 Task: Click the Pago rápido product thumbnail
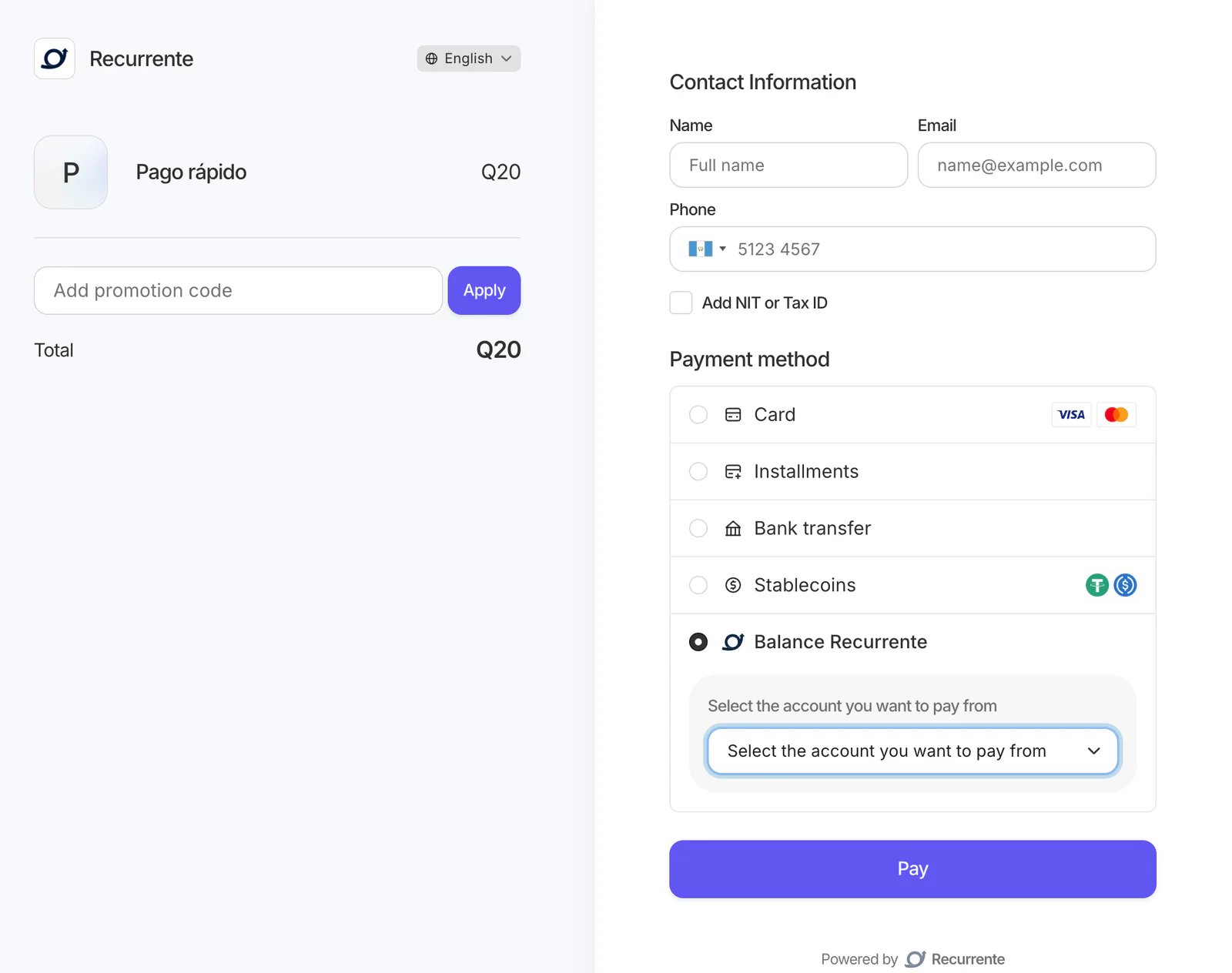point(71,172)
